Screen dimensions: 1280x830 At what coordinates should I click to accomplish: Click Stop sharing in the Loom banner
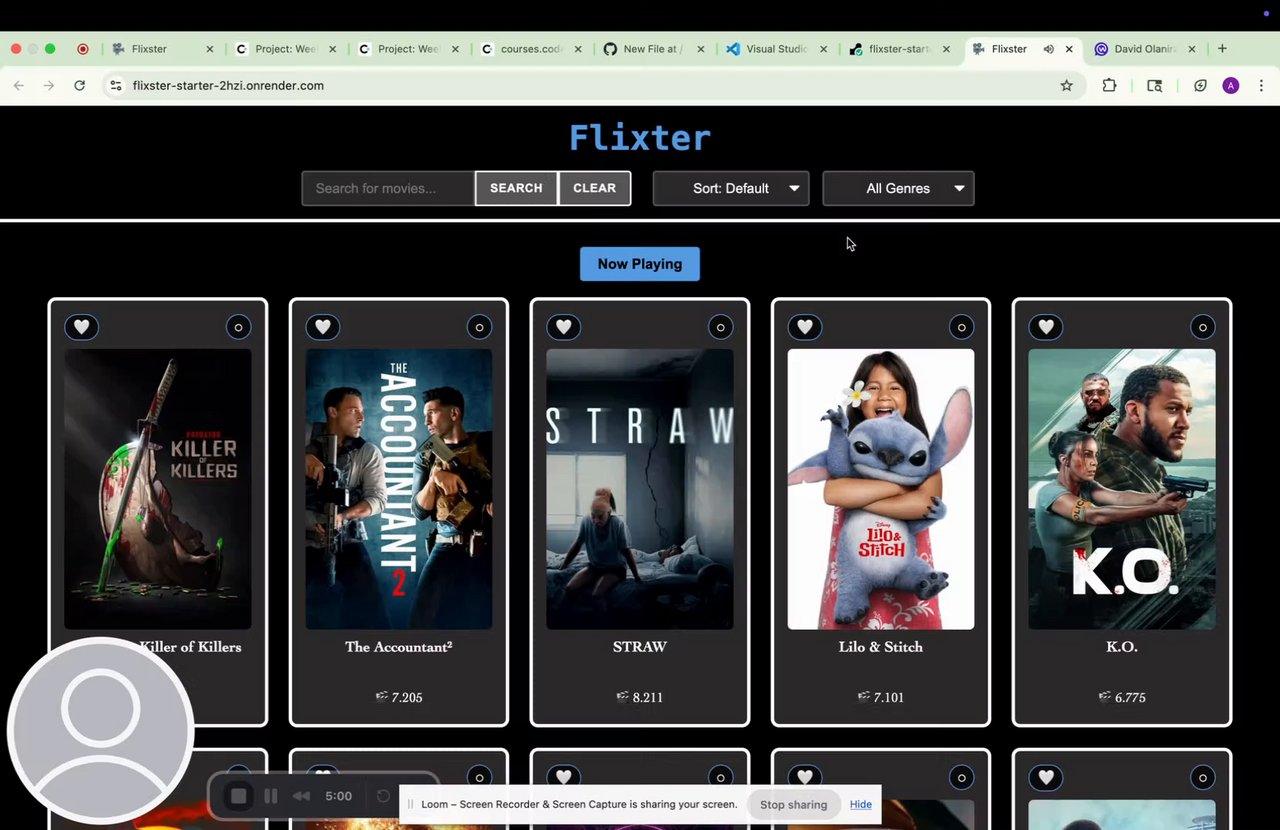pyautogui.click(x=794, y=804)
